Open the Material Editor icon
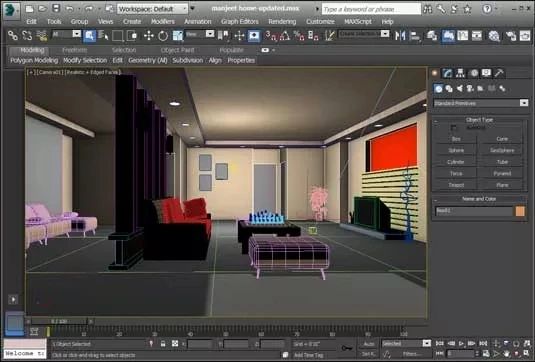 [494, 35]
